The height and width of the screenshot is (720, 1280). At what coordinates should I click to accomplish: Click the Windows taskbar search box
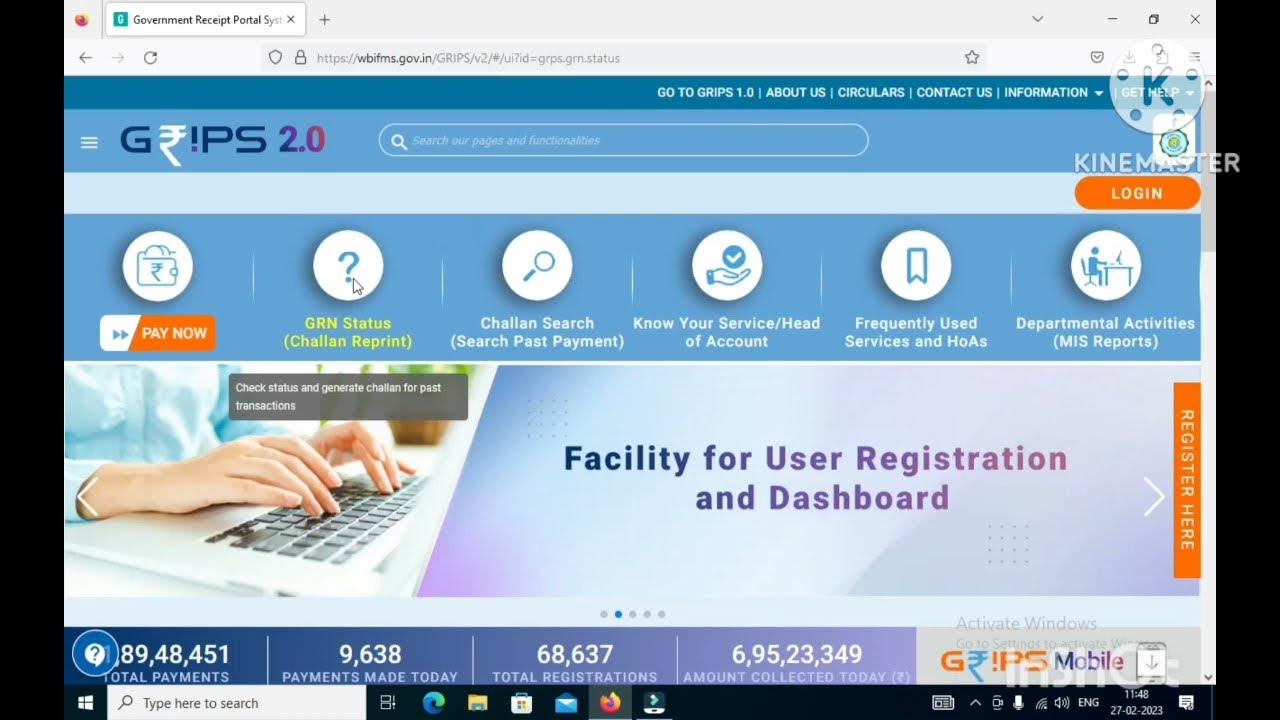[236, 703]
